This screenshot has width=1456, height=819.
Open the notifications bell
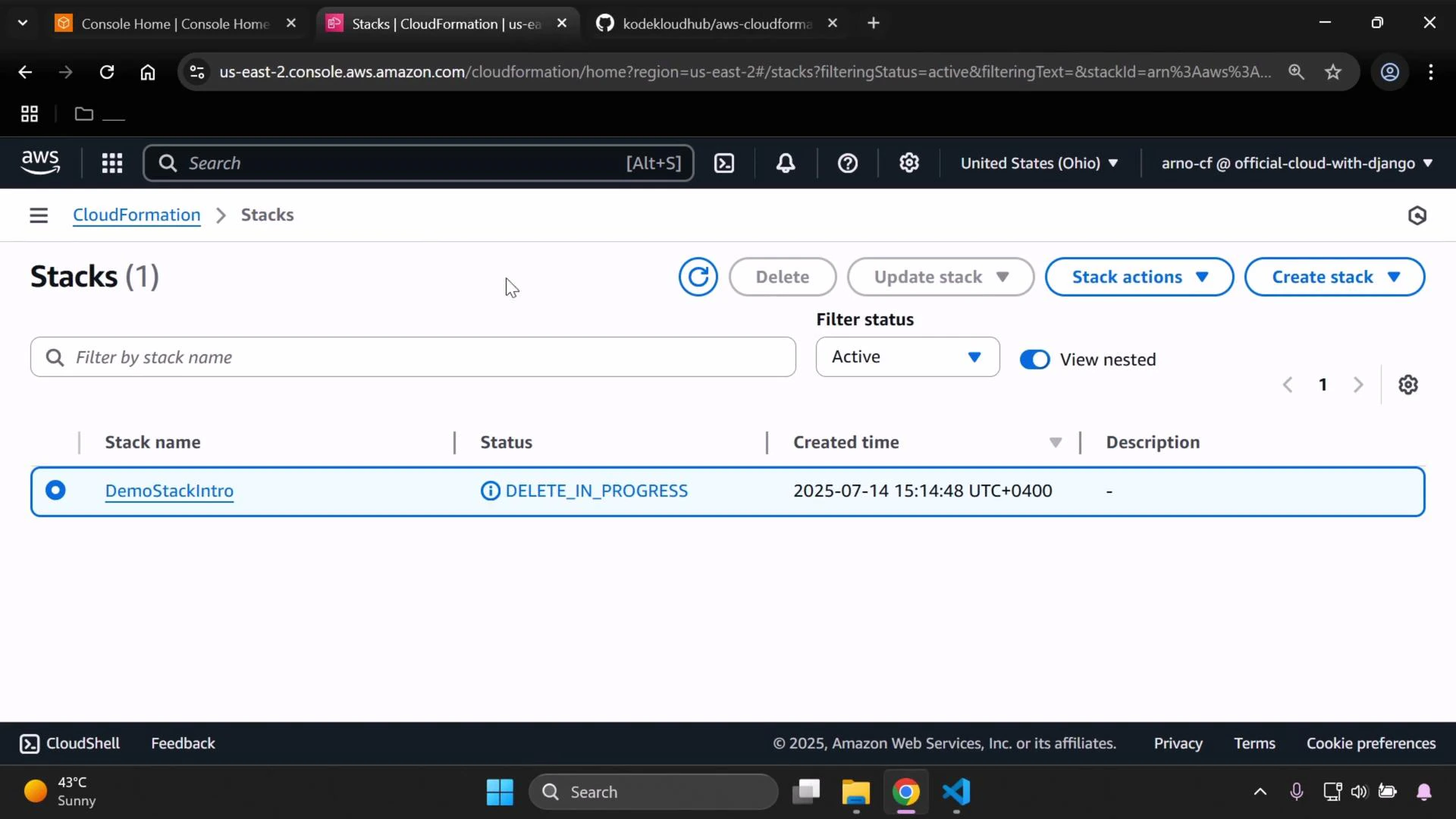tap(786, 162)
